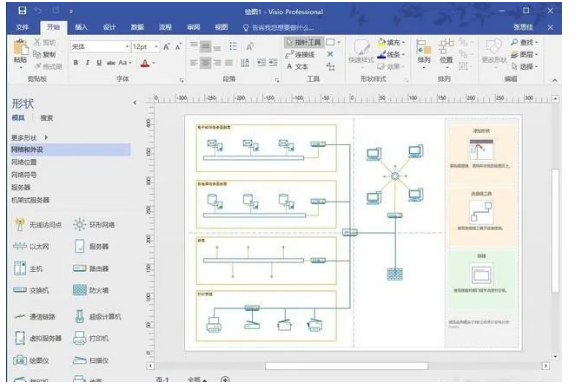The height and width of the screenshot is (387, 577).
Task: Toggle Underline formatting
Action: 99,63
